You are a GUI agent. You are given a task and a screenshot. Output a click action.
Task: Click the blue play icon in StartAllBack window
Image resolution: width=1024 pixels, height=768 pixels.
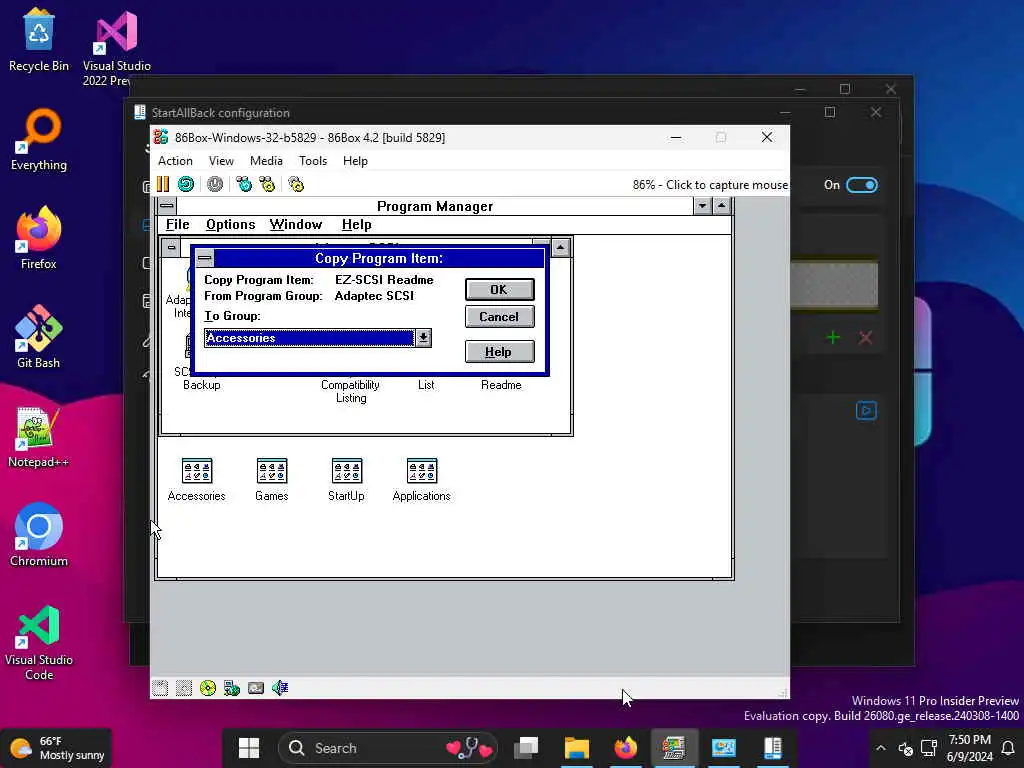click(867, 411)
